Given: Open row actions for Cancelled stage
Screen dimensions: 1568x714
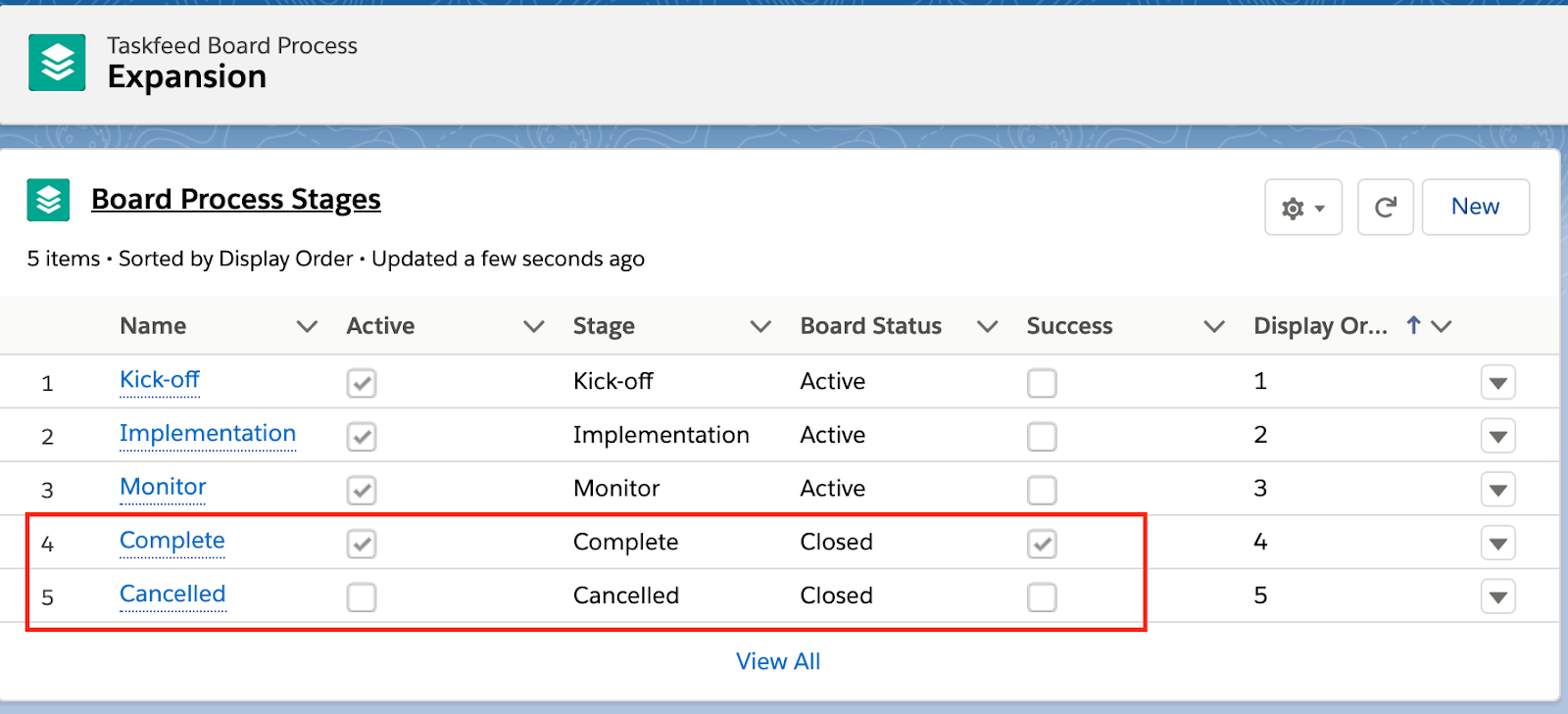Looking at the screenshot, I should [x=1497, y=596].
